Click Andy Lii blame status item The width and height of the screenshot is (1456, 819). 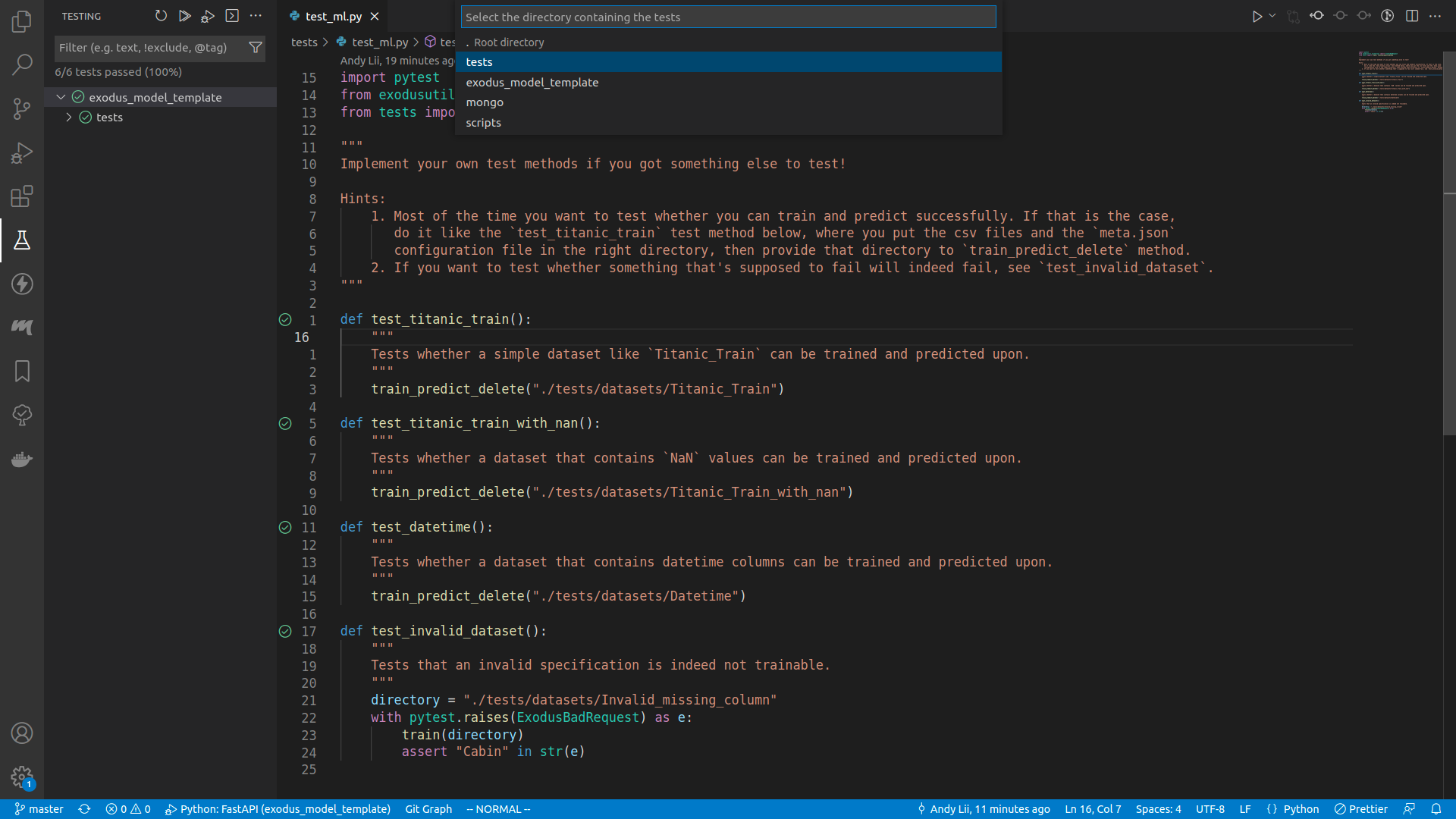(984, 809)
